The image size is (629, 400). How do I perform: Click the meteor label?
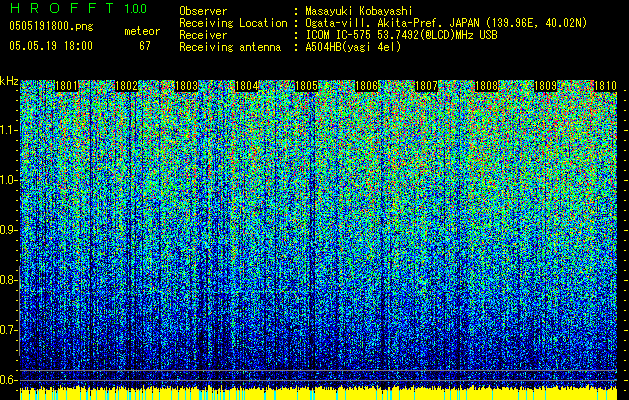coord(142,31)
